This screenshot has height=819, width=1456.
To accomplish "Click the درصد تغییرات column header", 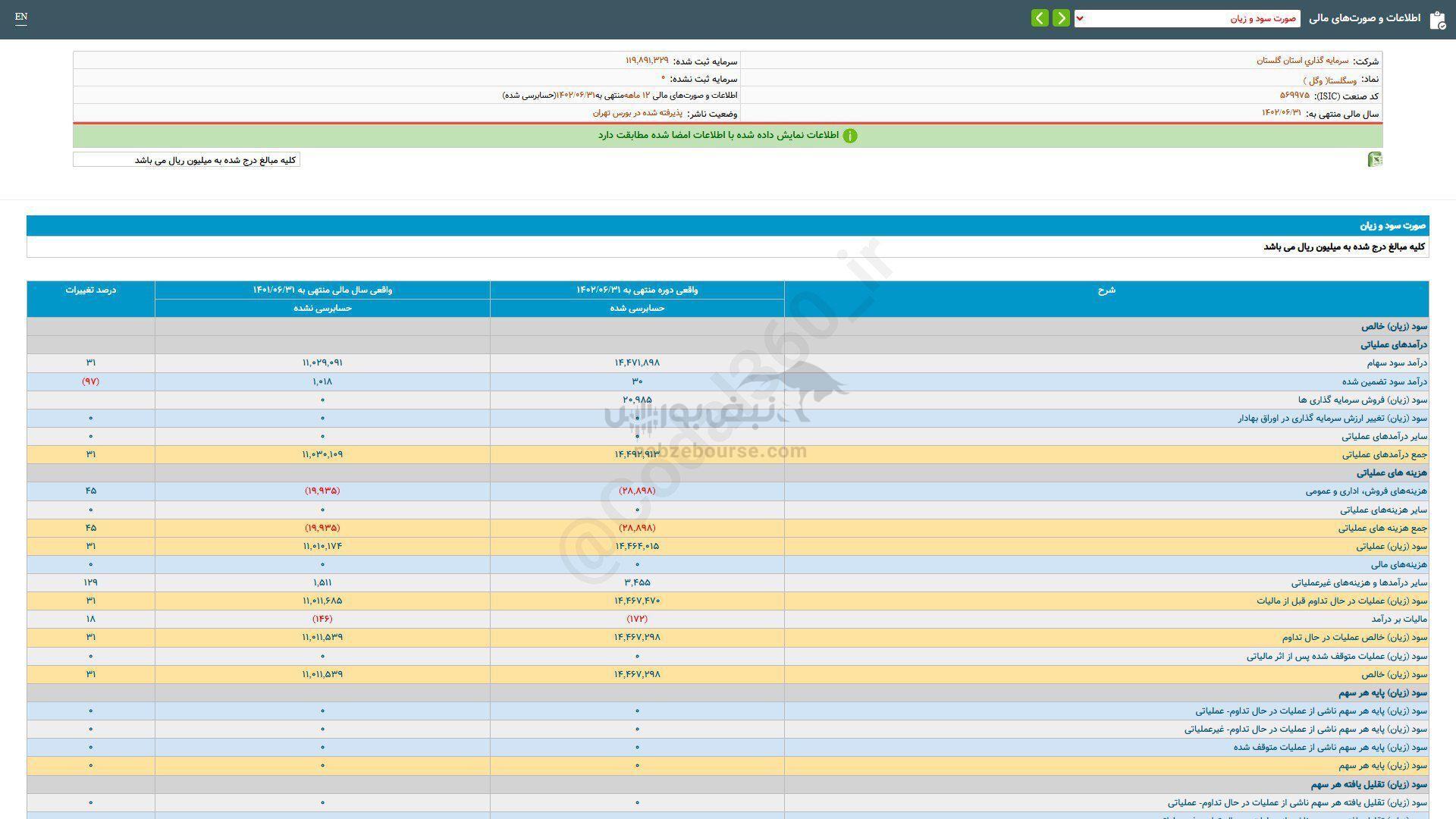I will (91, 290).
